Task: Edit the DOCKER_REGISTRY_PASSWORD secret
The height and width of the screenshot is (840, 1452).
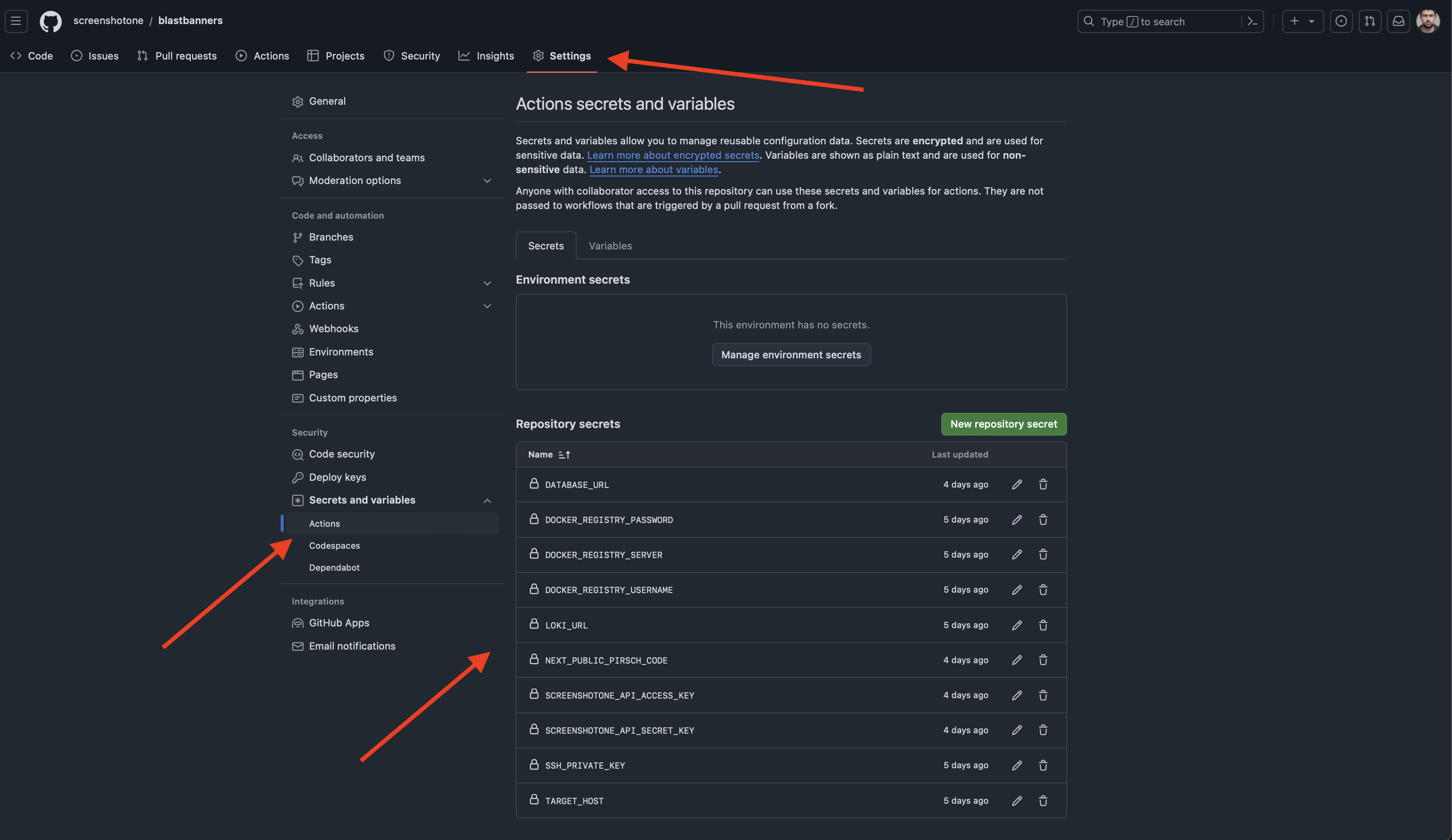Action: pyautogui.click(x=1017, y=520)
